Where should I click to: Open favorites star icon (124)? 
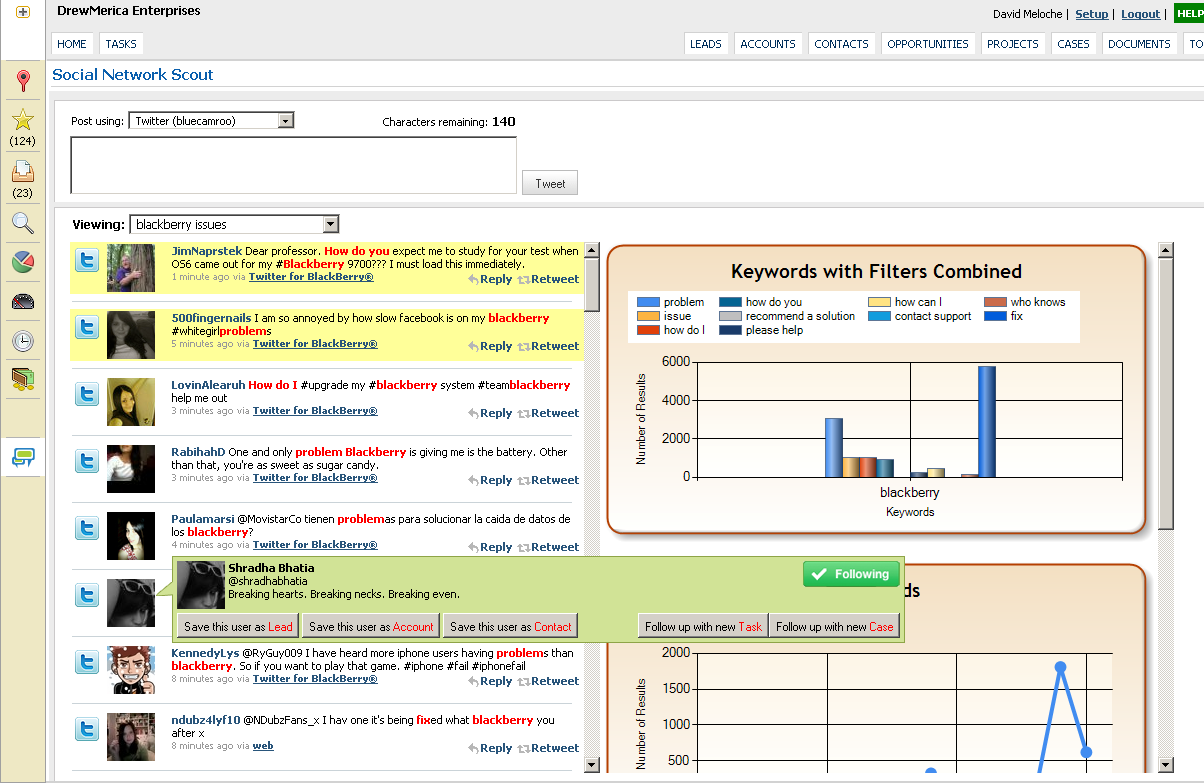tap(22, 121)
